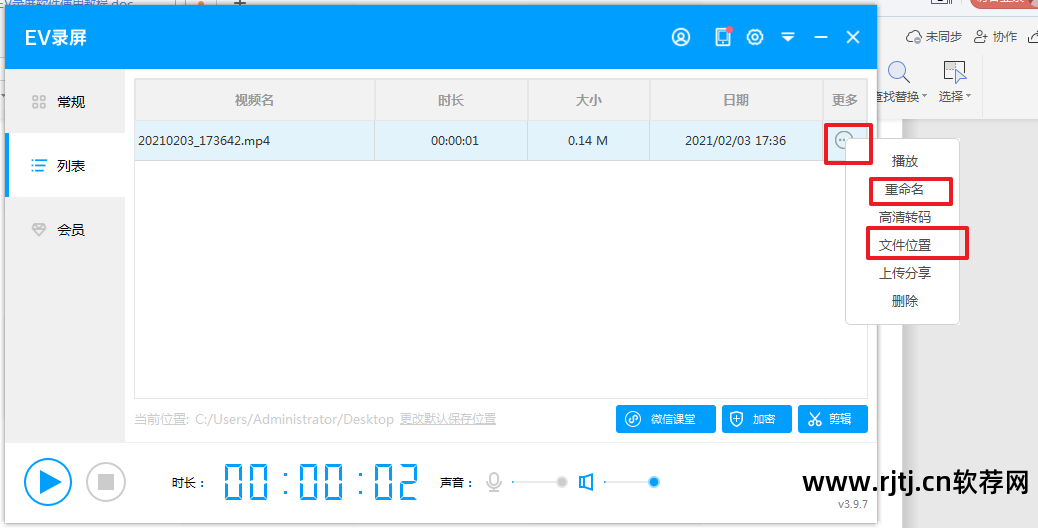Open the more options ellipsis icon

(843, 140)
